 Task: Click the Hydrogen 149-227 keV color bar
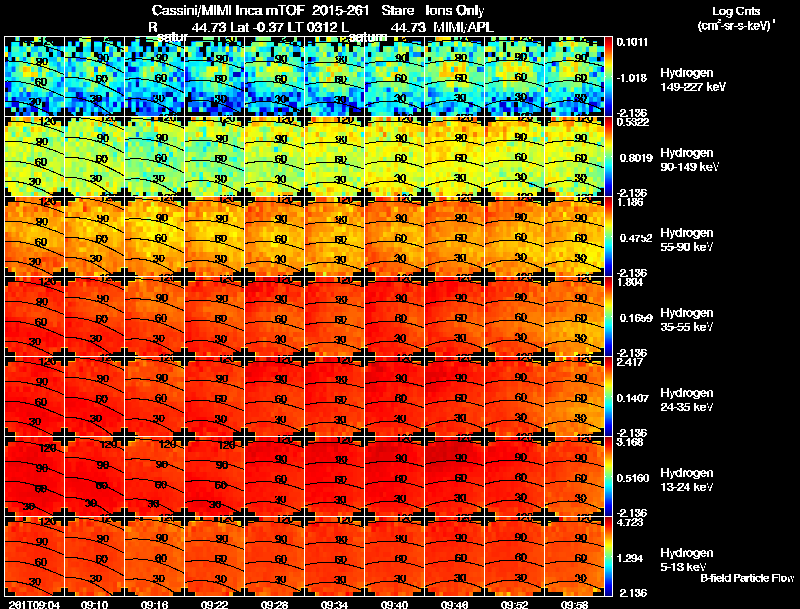[608, 77]
